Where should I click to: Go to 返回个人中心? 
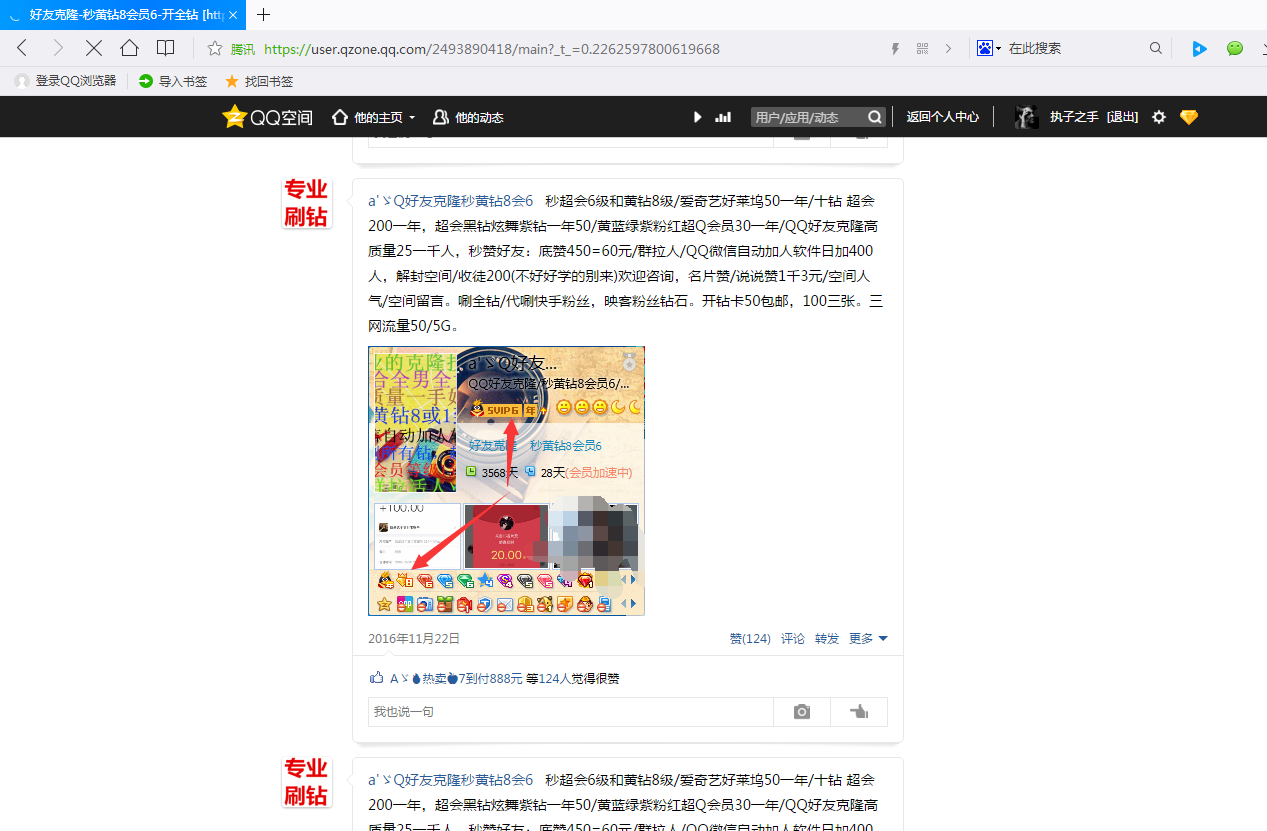(x=942, y=117)
